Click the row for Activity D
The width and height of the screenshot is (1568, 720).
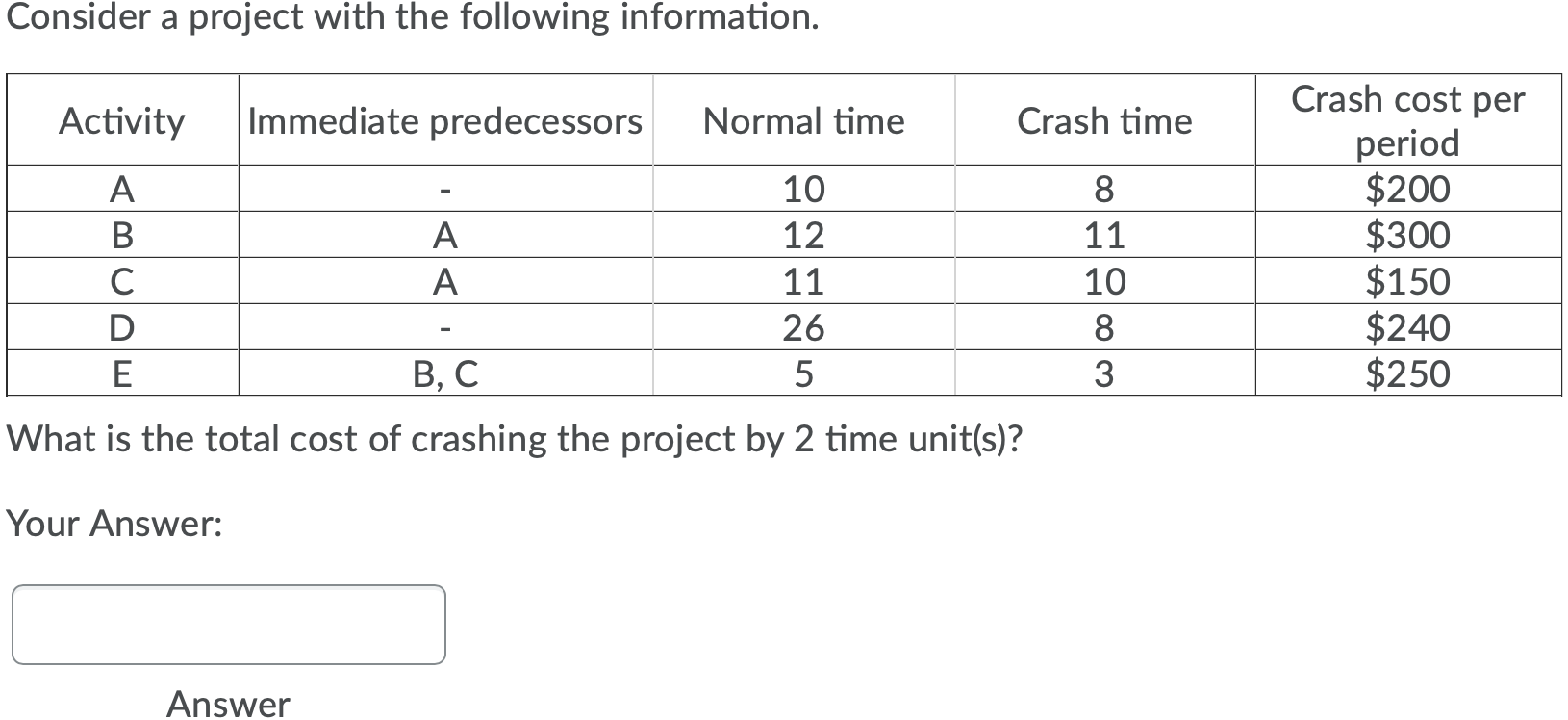click(121, 328)
